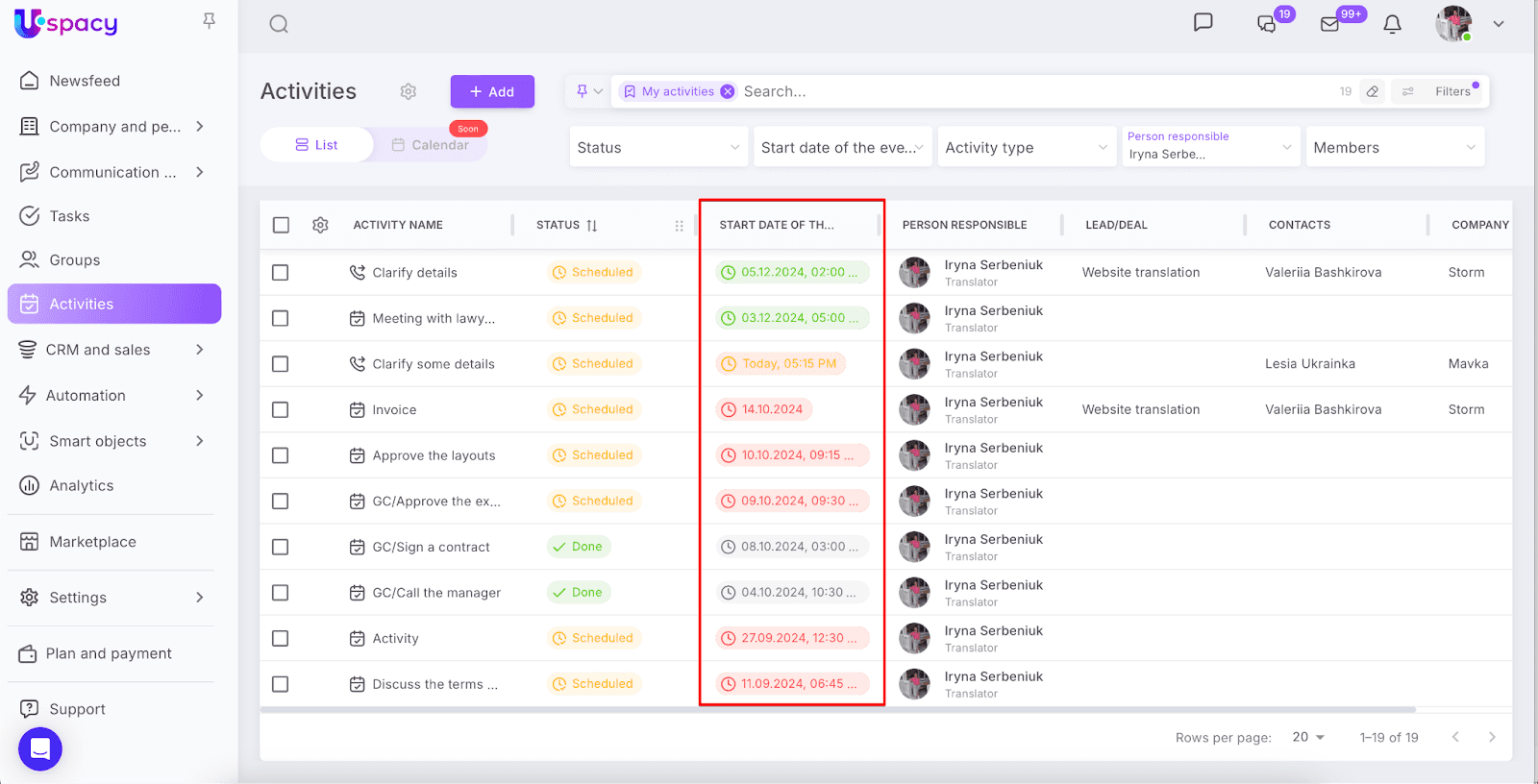
Task: Open table column settings gear in header
Action: point(320,225)
